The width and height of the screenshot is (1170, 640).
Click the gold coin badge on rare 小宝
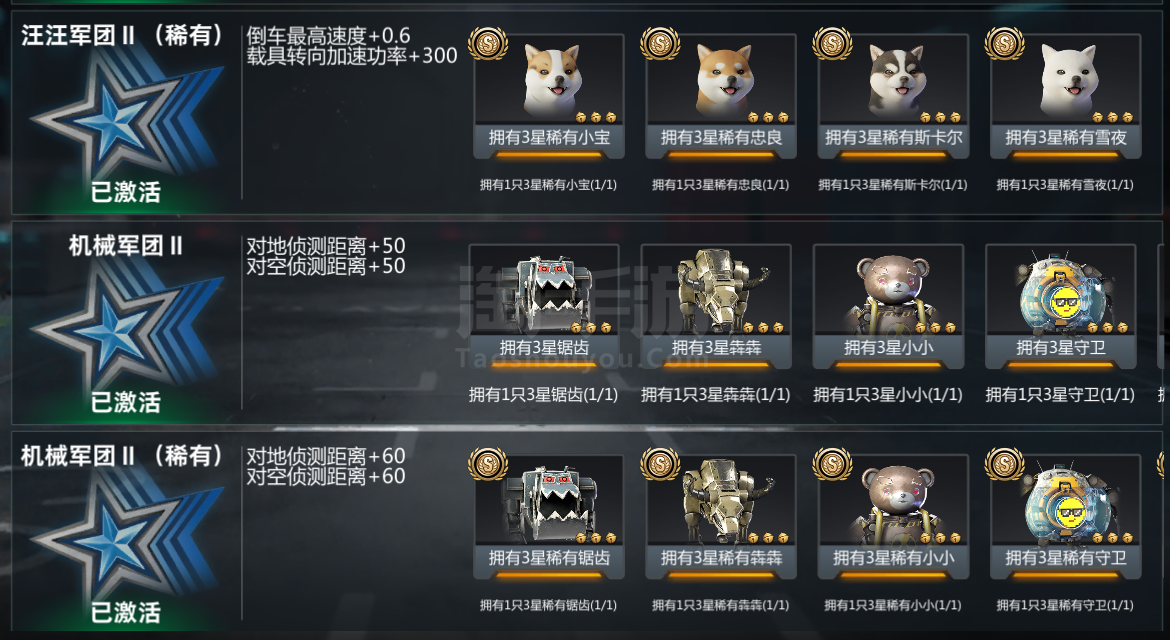[x=487, y=43]
